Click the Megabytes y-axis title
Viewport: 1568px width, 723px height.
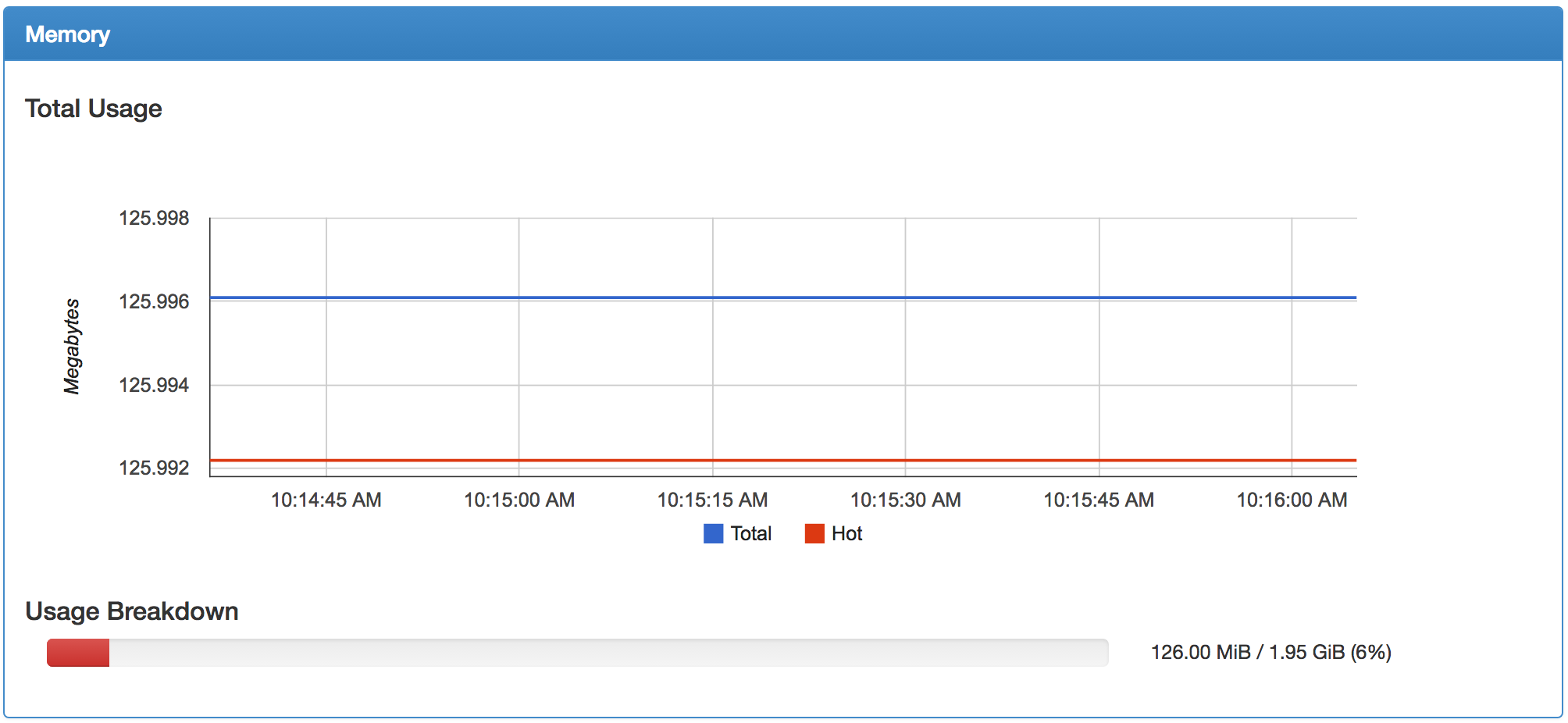[x=72, y=346]
